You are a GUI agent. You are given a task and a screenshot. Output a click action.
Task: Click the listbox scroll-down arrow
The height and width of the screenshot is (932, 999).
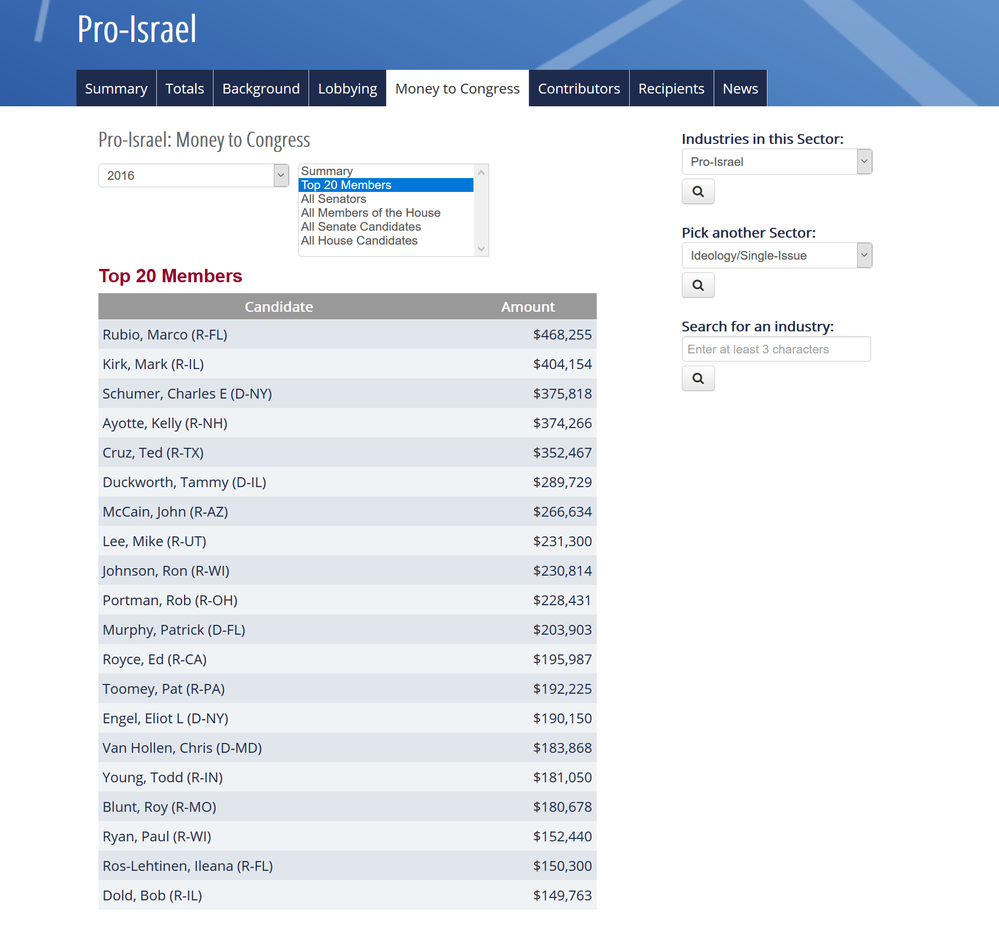pos(482,249)
